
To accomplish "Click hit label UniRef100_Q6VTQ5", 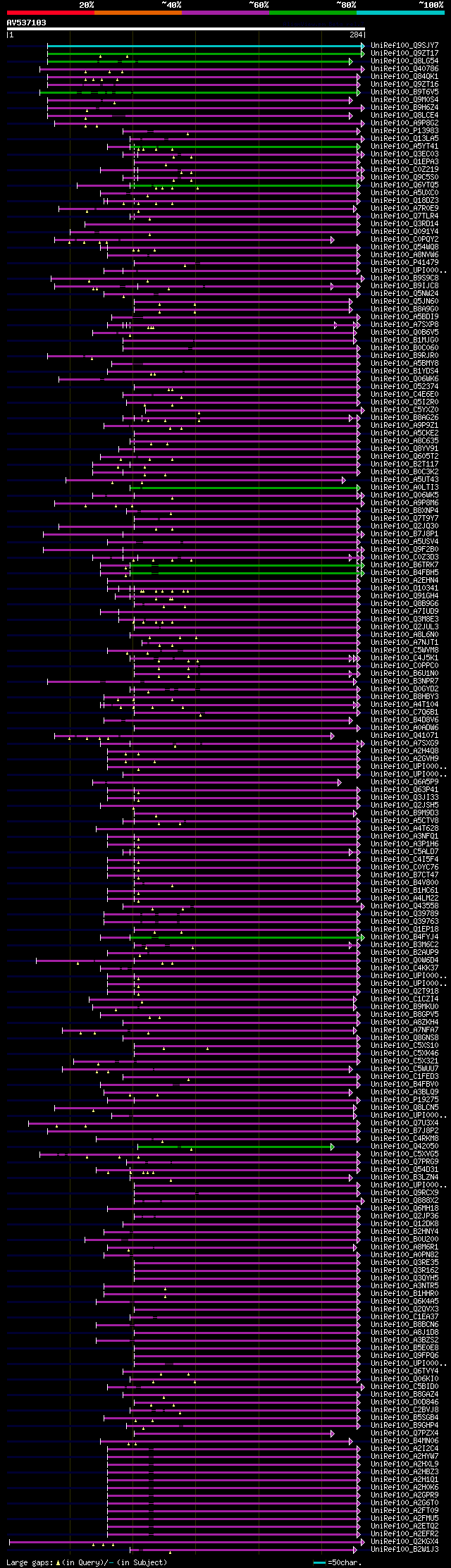I will [x=404, y=185].
